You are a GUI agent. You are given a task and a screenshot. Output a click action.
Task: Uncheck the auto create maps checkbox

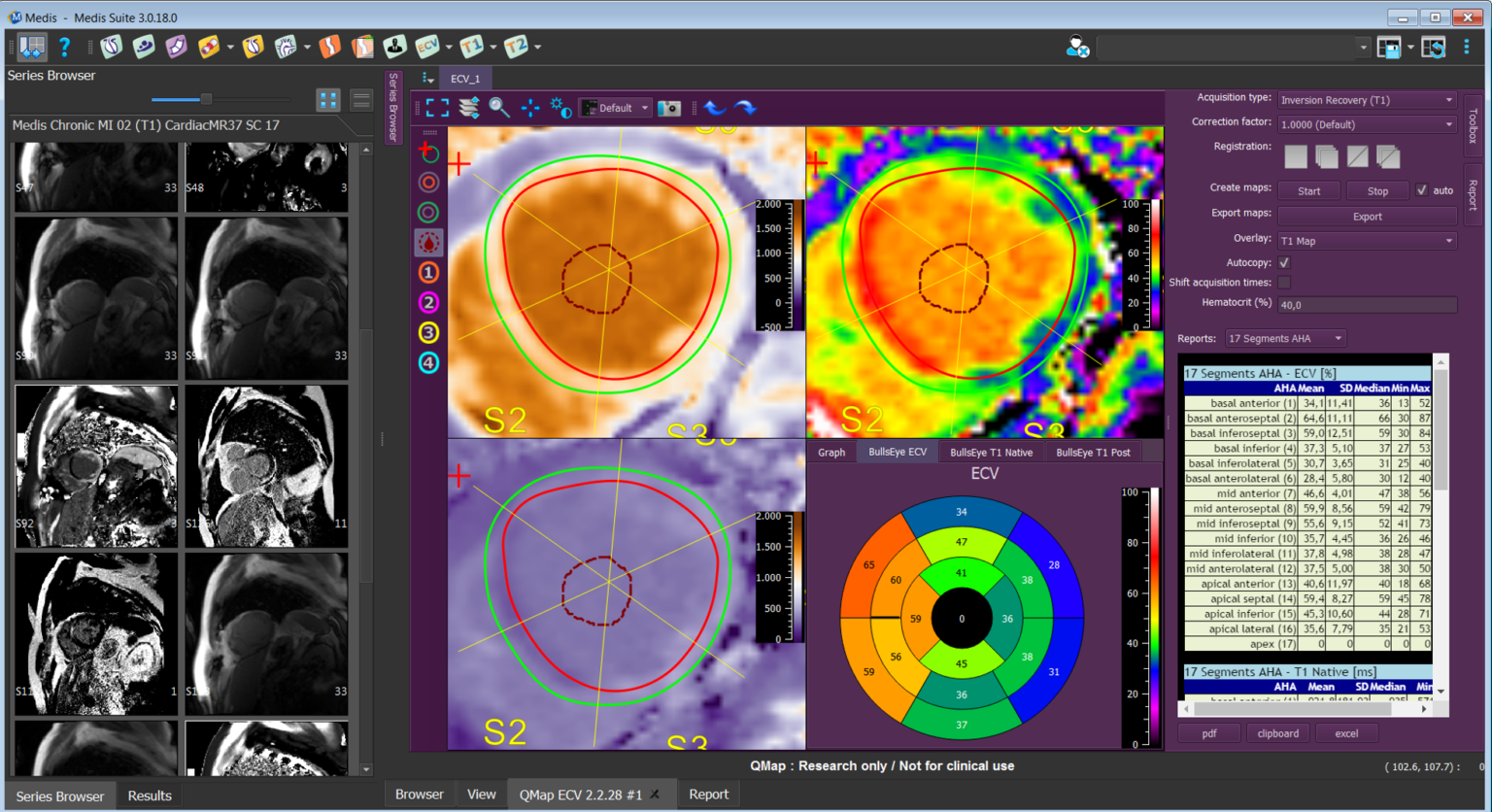click(x=1422, y=190)
